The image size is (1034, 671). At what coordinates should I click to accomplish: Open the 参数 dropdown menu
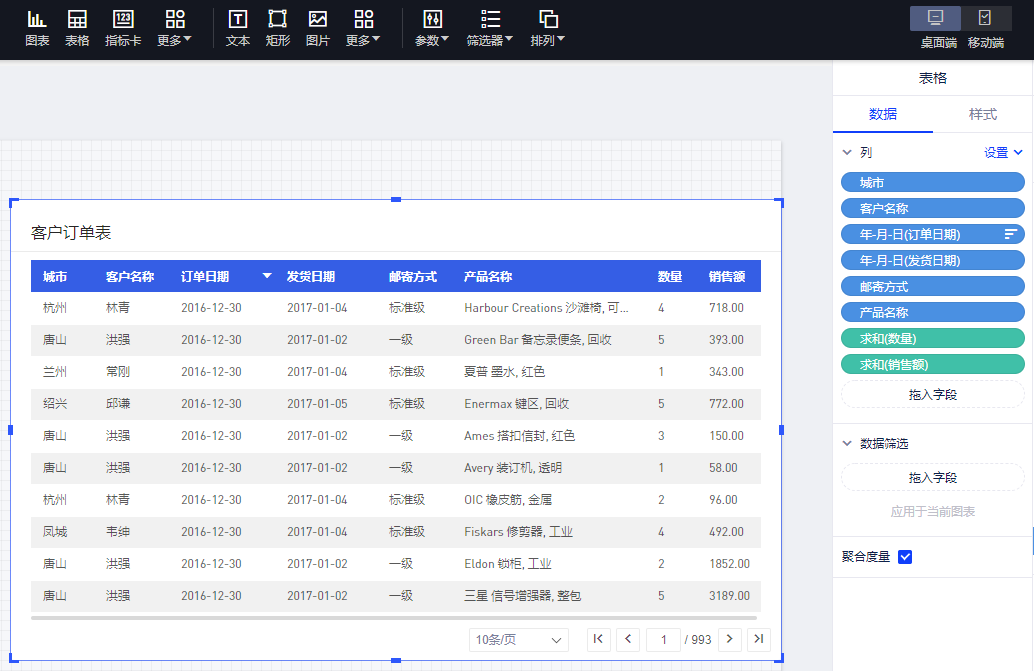click(x=432, y=28)
